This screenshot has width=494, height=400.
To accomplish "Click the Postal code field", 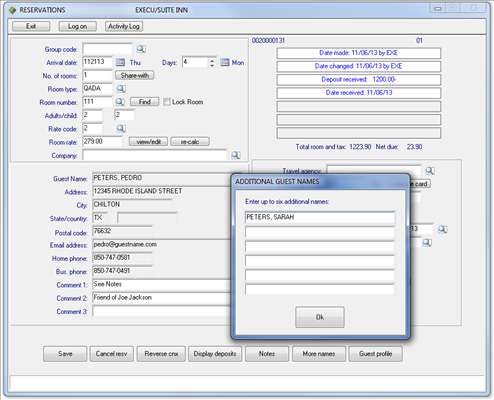I will 122,231.
